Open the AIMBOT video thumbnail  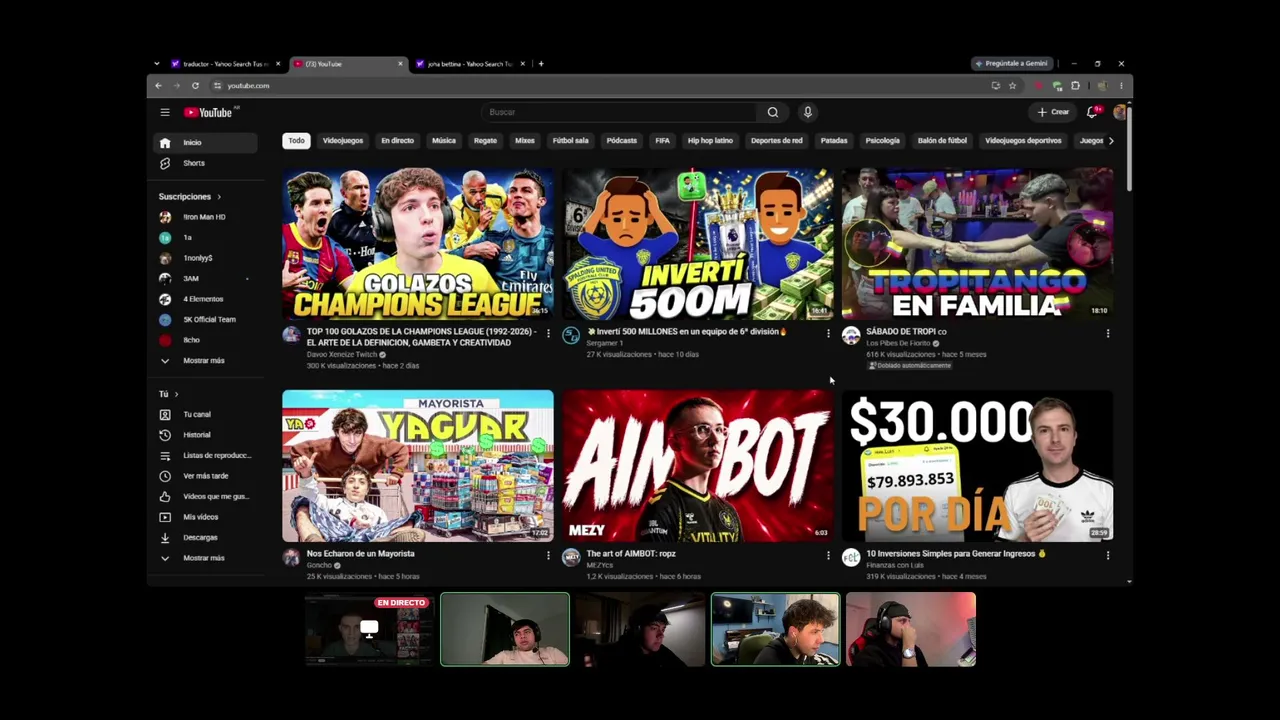click(698, 466)
